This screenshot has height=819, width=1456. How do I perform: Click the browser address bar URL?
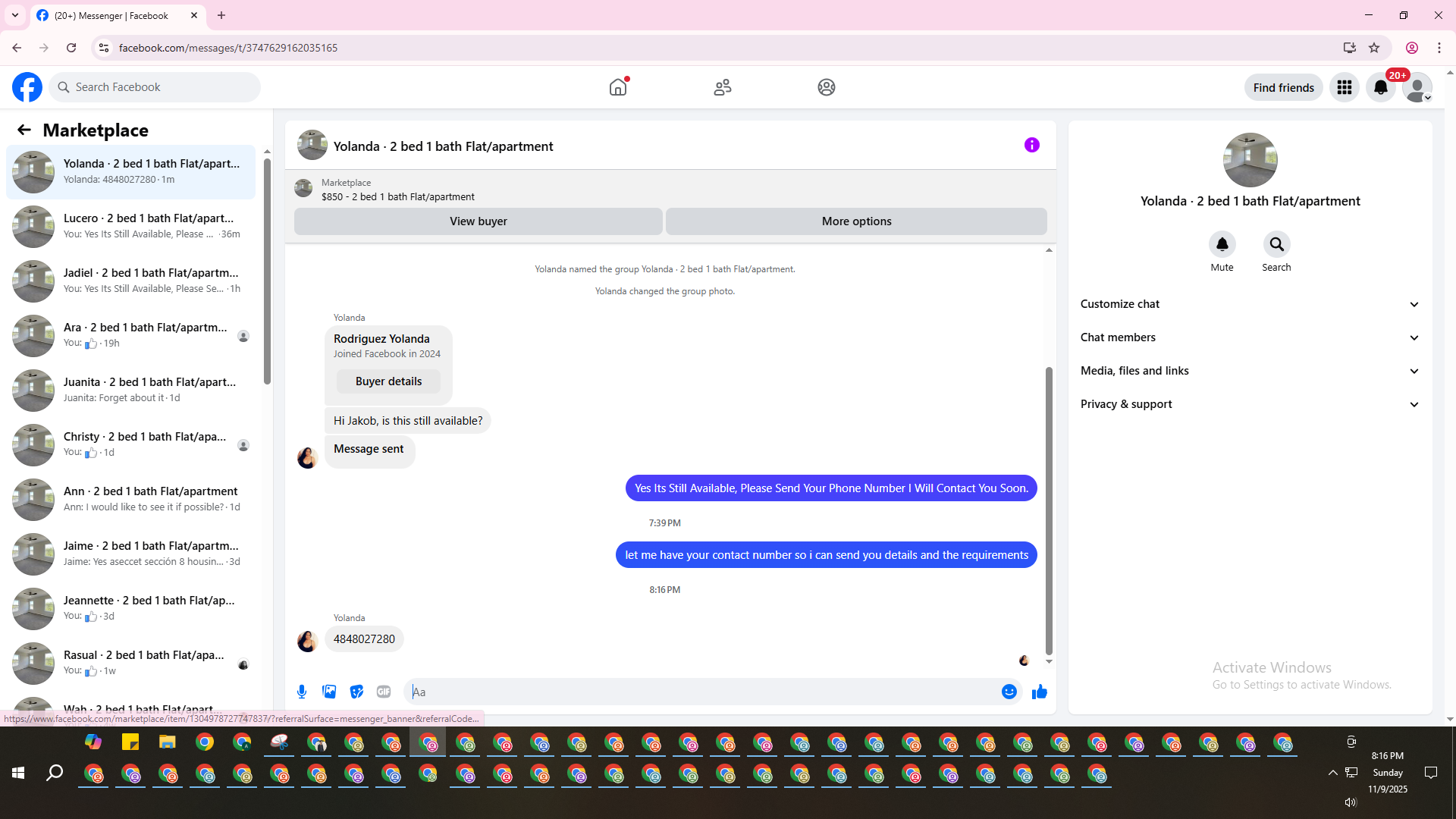click(227, 48)
